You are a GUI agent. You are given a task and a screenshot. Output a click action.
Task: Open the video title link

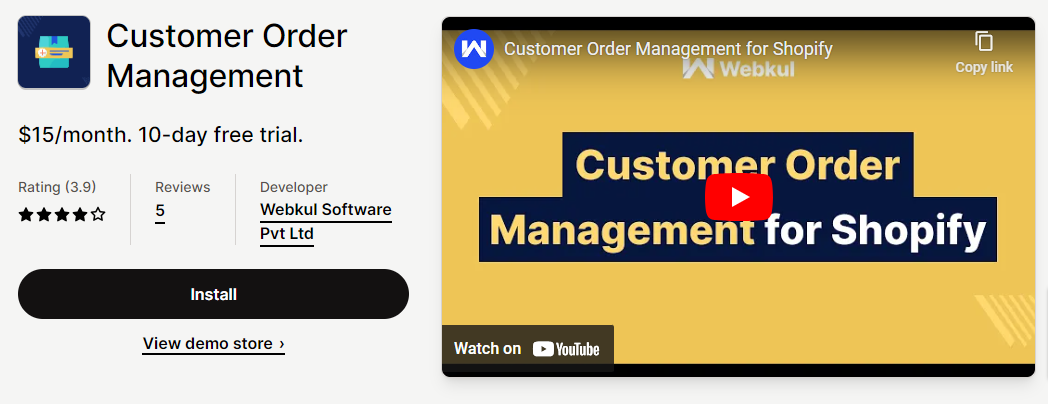[x=668, y=49]
